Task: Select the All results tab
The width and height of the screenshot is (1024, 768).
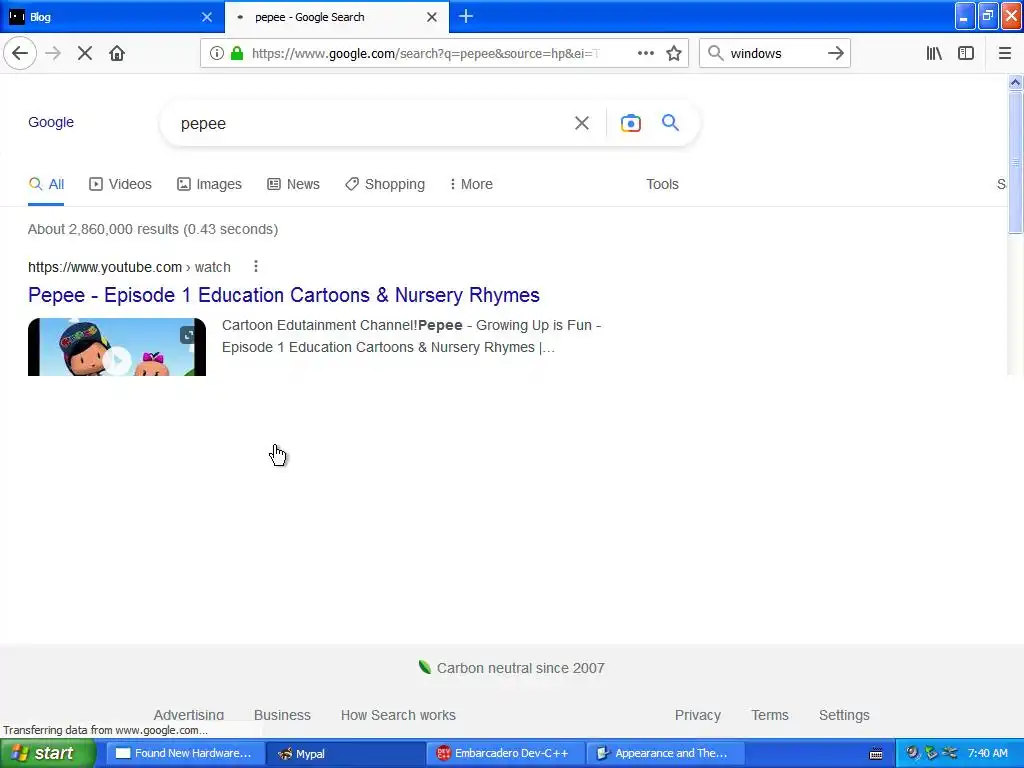Action: pos(46,184)
